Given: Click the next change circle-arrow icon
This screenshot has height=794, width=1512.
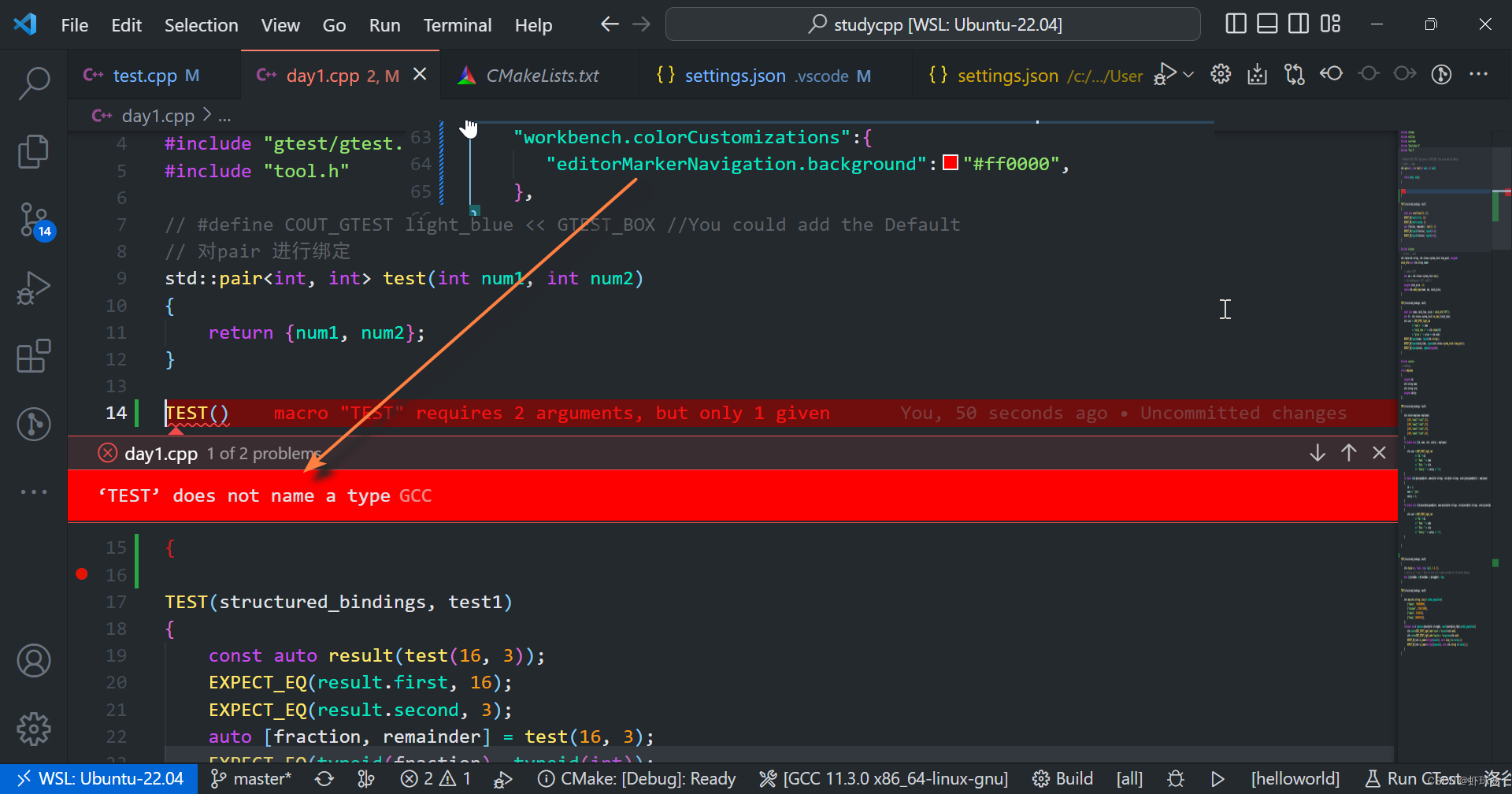Looking at the screenshot, I should pos(1405,73).
